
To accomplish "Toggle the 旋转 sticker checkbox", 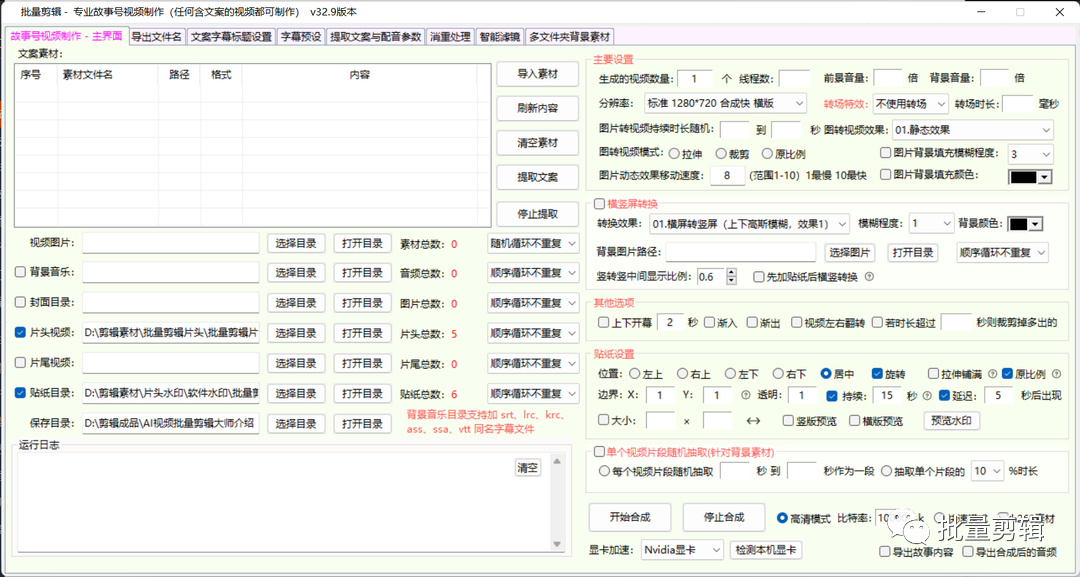I will 877,374.
